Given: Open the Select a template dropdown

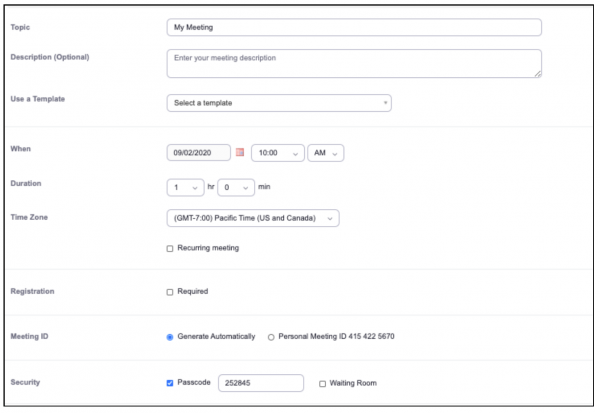Looking at the screenshot, I should (x=278, y=103).
